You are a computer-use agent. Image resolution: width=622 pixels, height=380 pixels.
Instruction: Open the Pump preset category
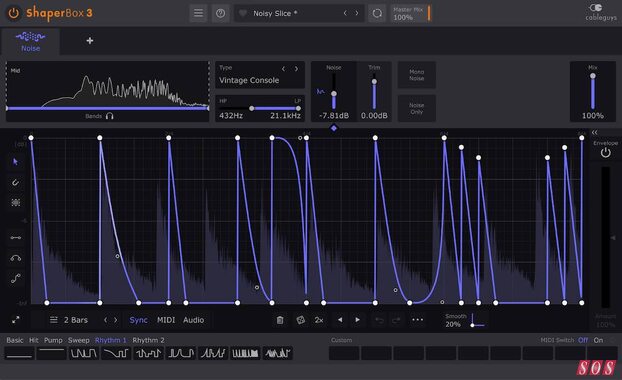click(53, 340)
